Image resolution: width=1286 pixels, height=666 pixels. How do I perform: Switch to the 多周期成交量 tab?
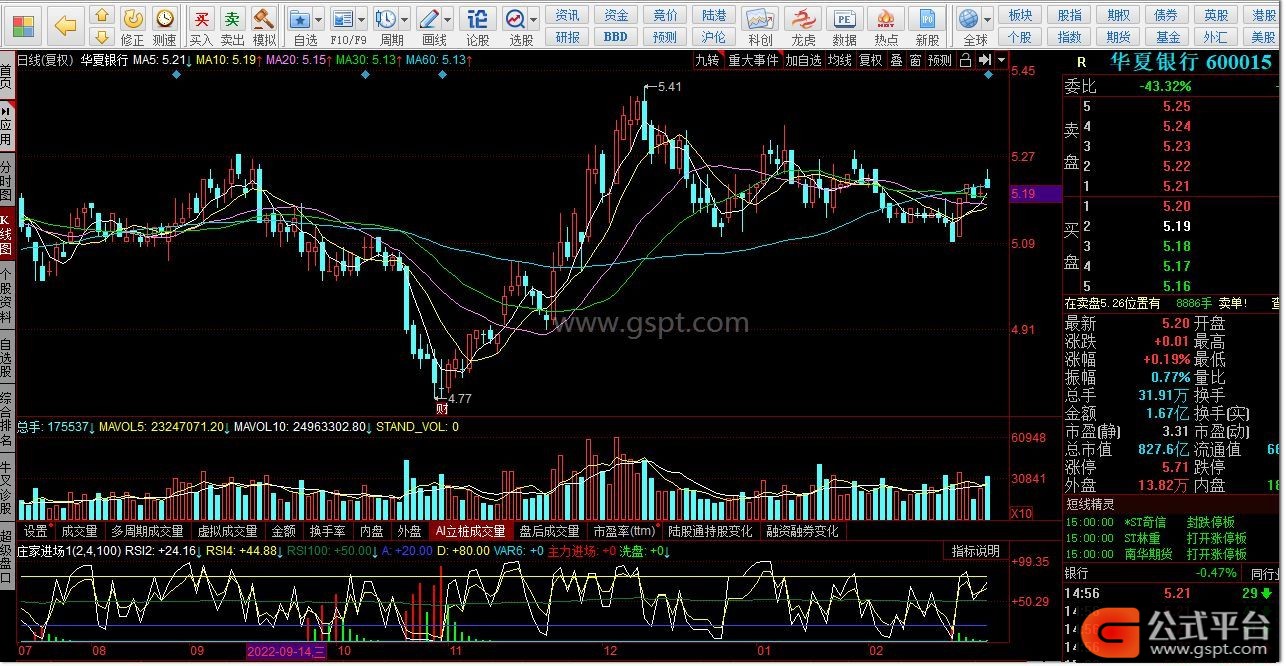tap(147, 531)
